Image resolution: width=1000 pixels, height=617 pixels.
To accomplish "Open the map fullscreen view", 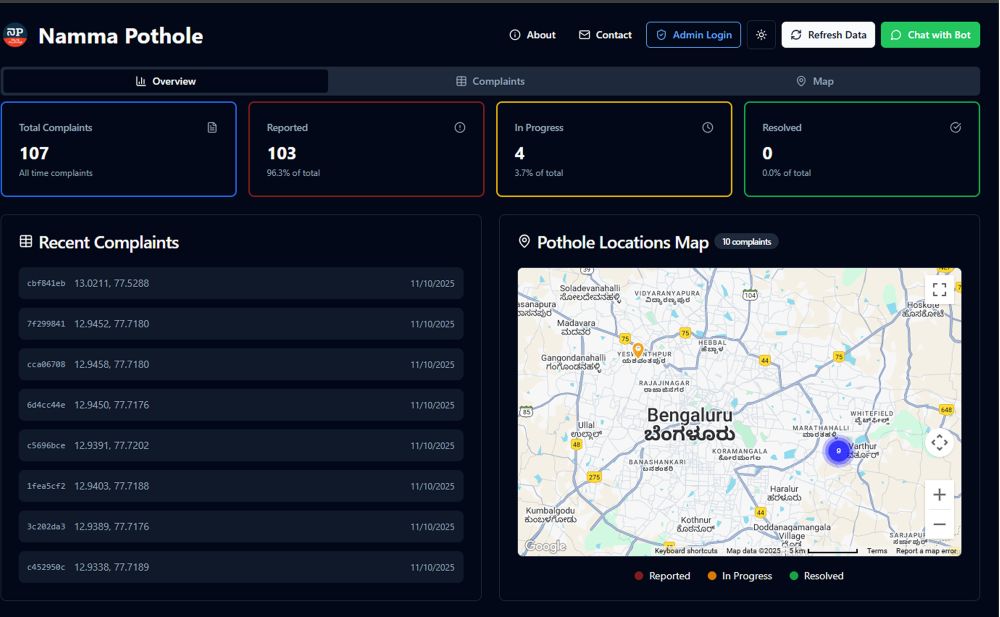I will (939, 289).
